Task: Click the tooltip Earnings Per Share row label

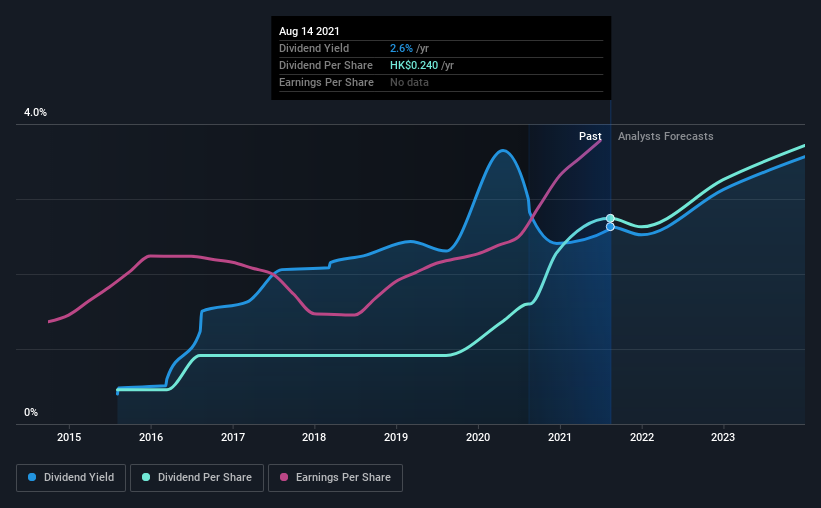Action: 326,82
